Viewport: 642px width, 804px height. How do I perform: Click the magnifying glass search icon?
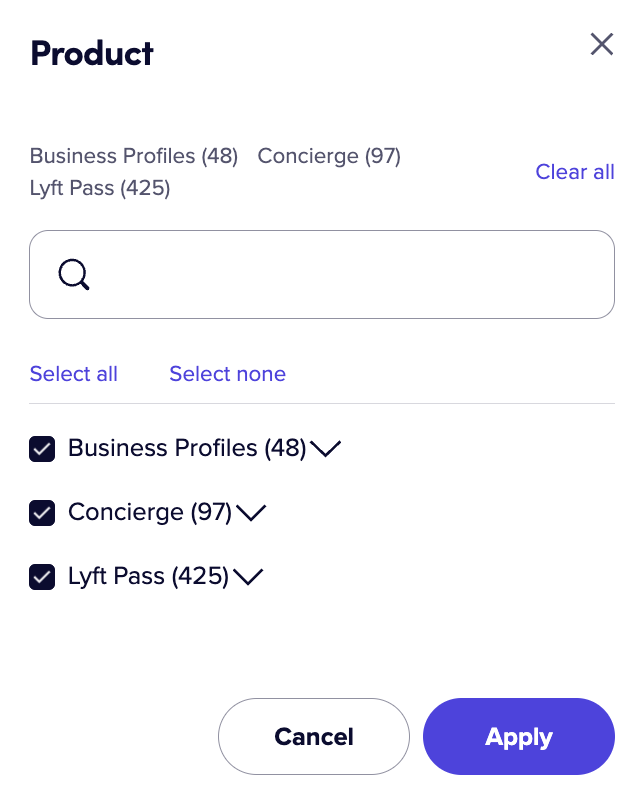tap(74, 275)
